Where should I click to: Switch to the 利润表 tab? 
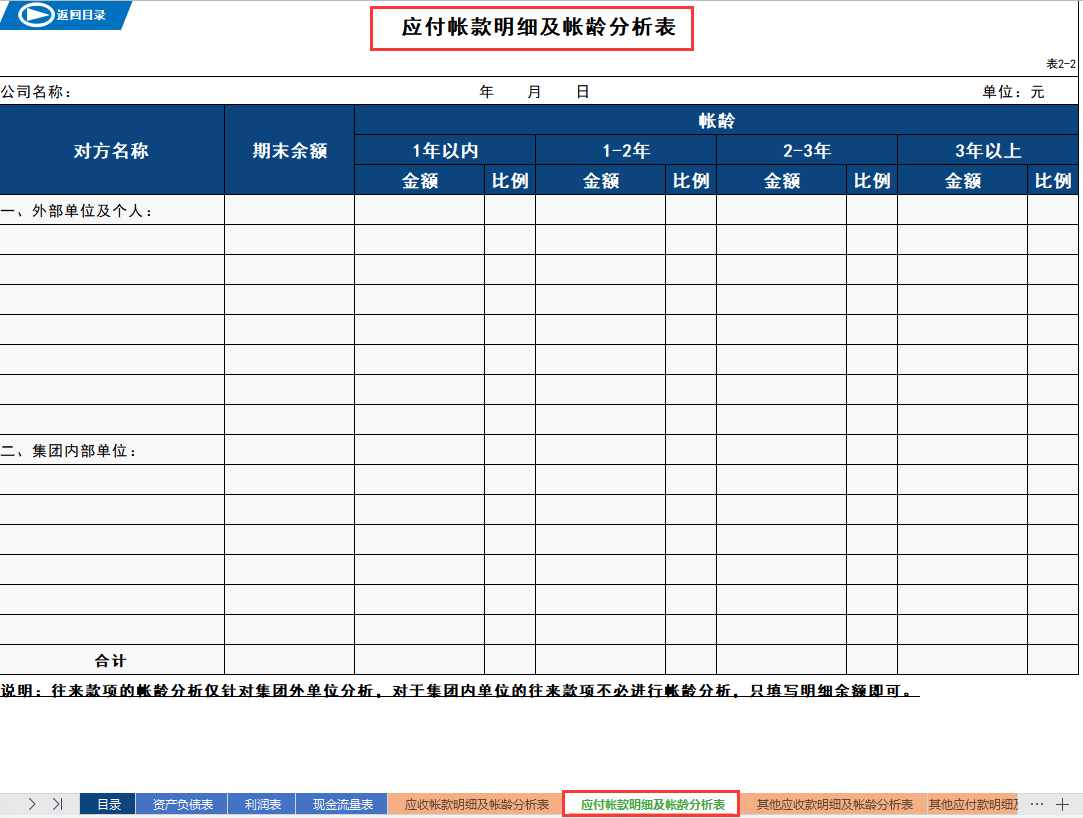(x=261, y=802)
